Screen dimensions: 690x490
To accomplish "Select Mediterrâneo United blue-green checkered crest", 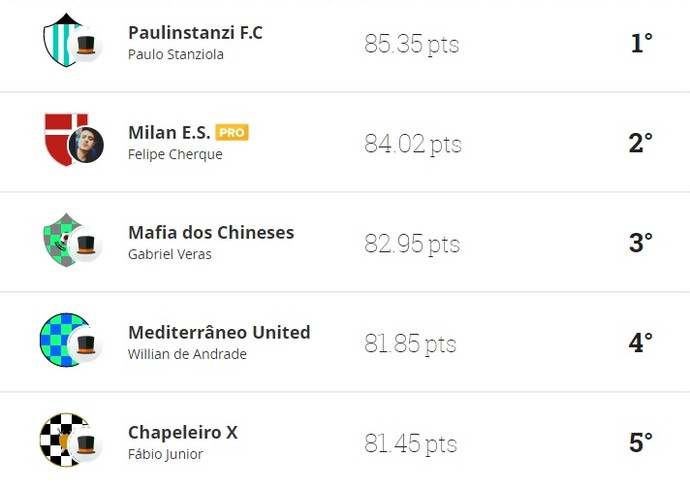I will (63, 340).
